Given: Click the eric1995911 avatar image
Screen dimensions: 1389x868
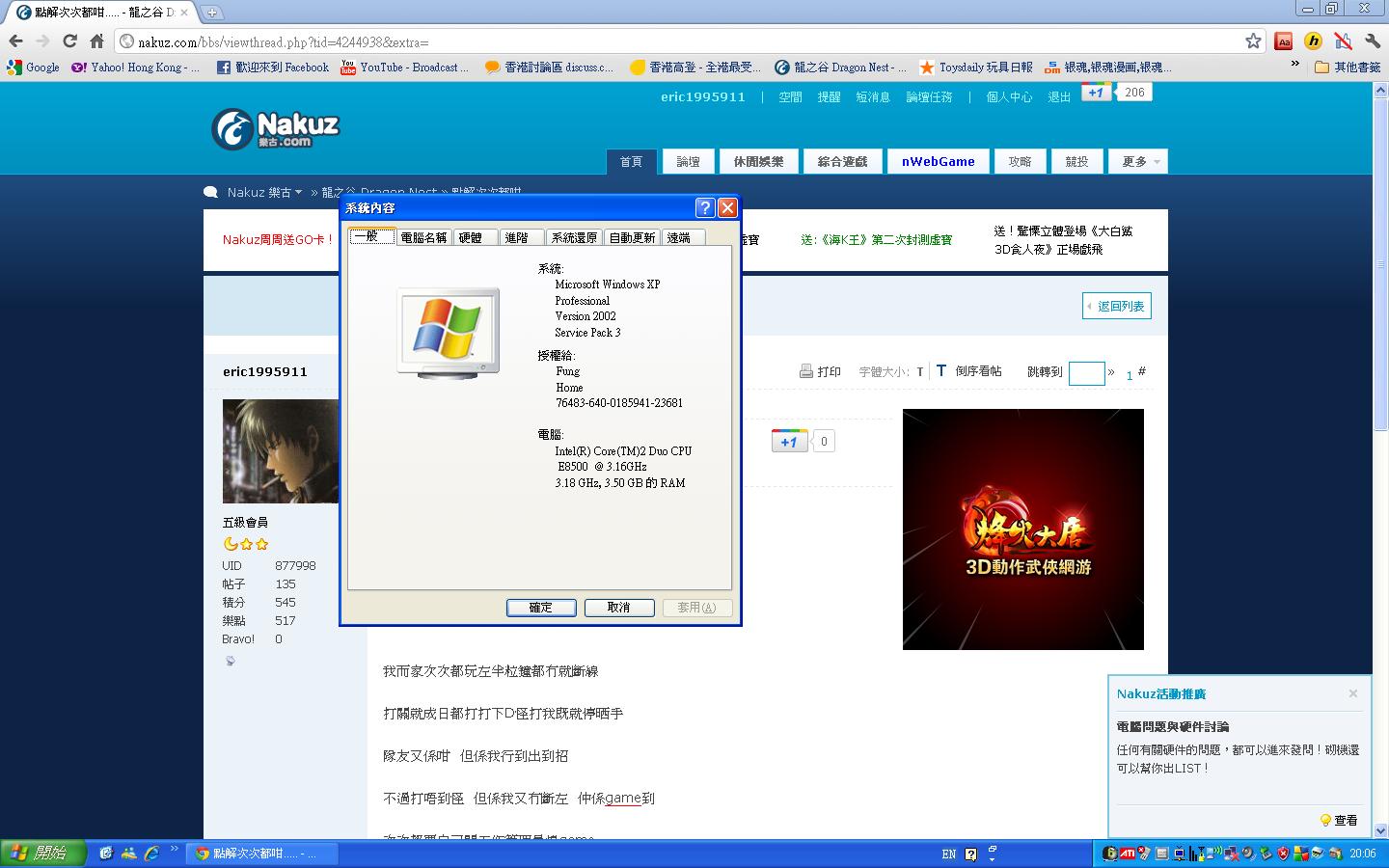Looking at the screenshot, I should [281, 451].
